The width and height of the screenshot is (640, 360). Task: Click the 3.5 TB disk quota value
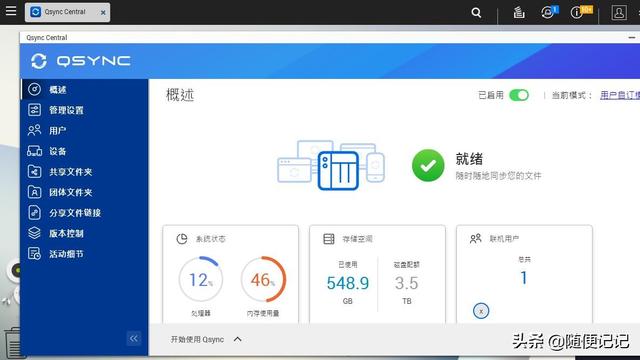pyautogui.click(x=407, y=283)
